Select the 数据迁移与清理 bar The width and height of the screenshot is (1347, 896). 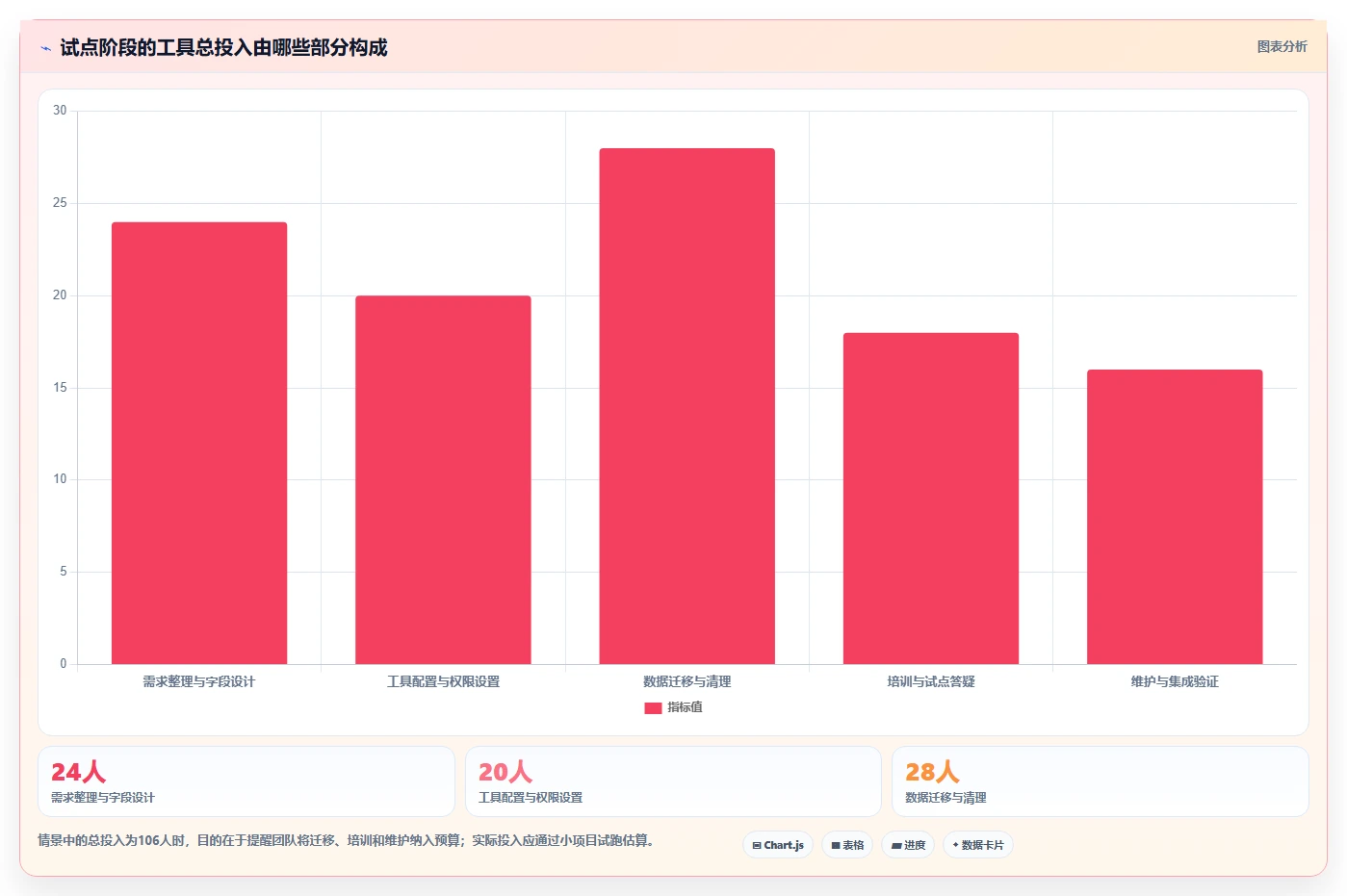(x=686, y=406)
